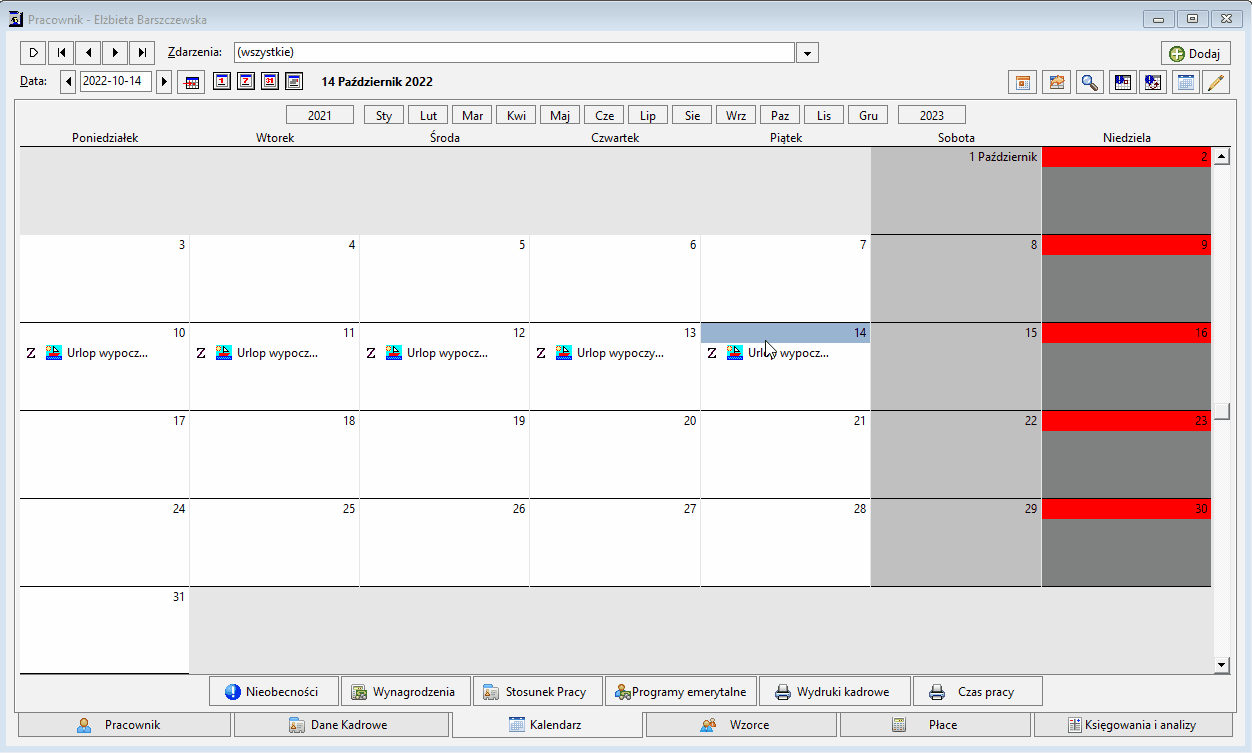
Task: Switch to 31-day month view icon
Action: coord(270,81)
